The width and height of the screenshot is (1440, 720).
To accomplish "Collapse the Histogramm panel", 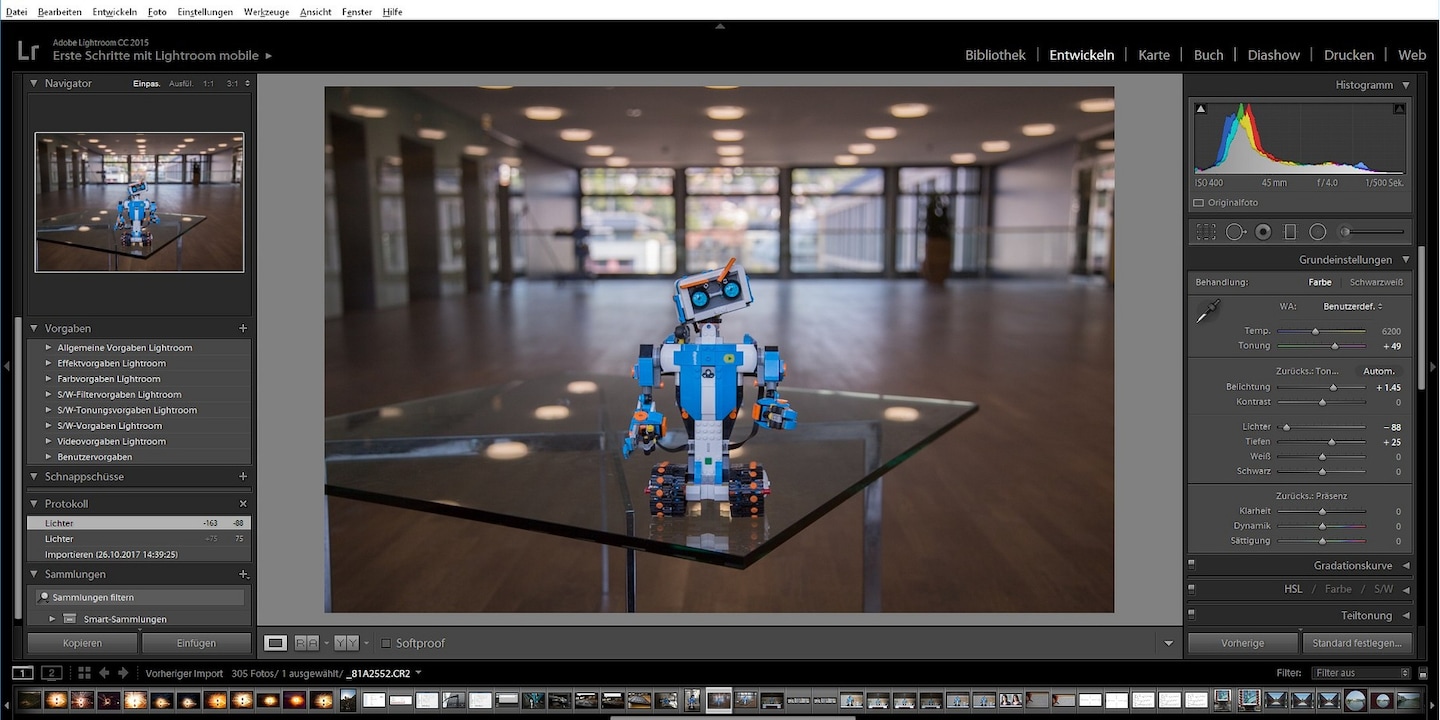I will [1405, 85].
